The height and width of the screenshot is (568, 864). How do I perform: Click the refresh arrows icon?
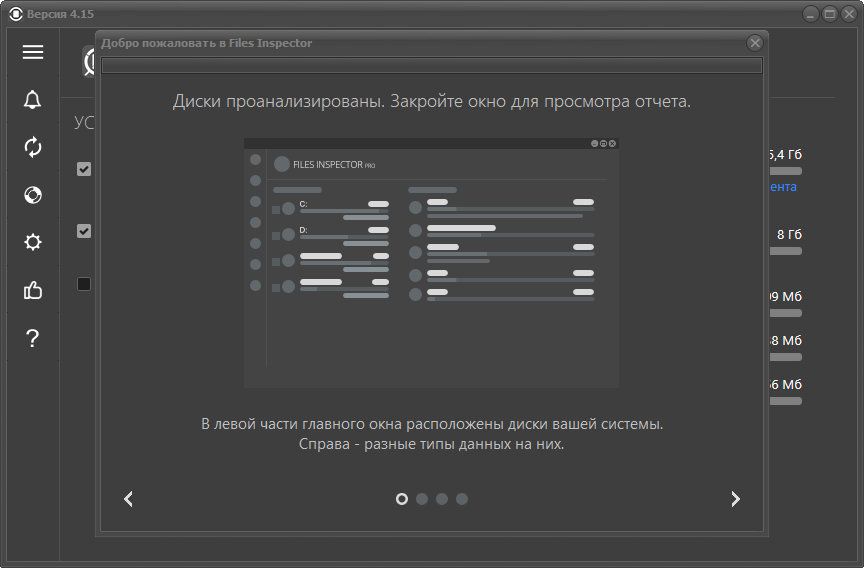pyautogui.click(x=33, y=147)
